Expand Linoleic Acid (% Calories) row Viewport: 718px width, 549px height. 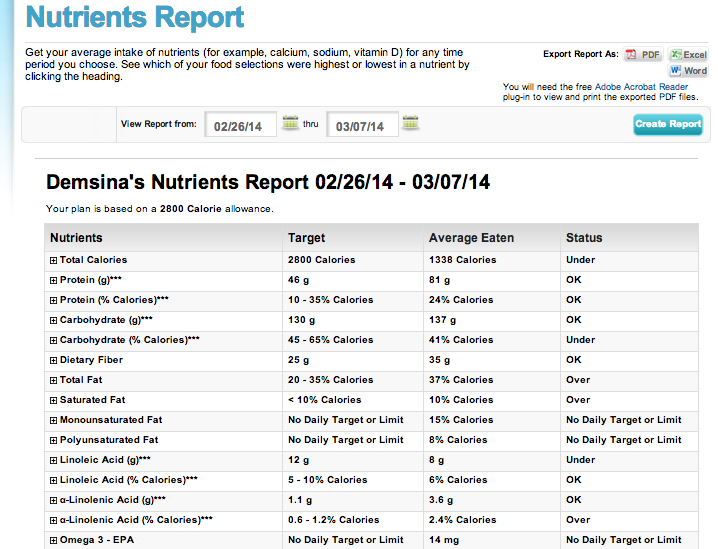click(x=54, y=480)
